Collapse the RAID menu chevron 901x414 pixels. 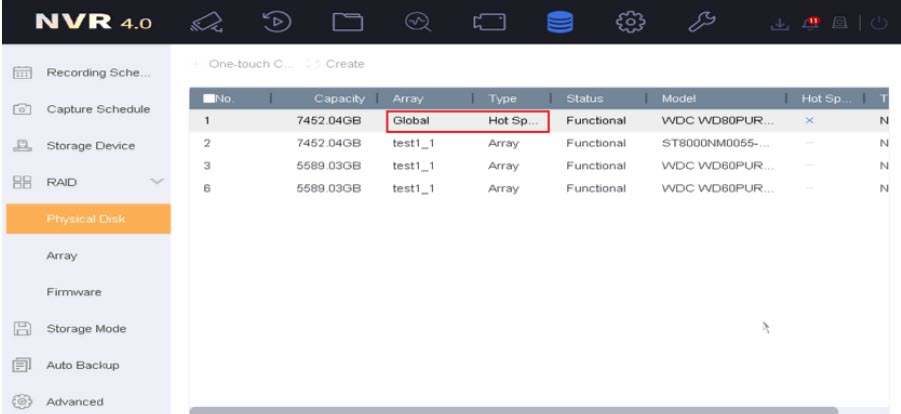point(155,182)
